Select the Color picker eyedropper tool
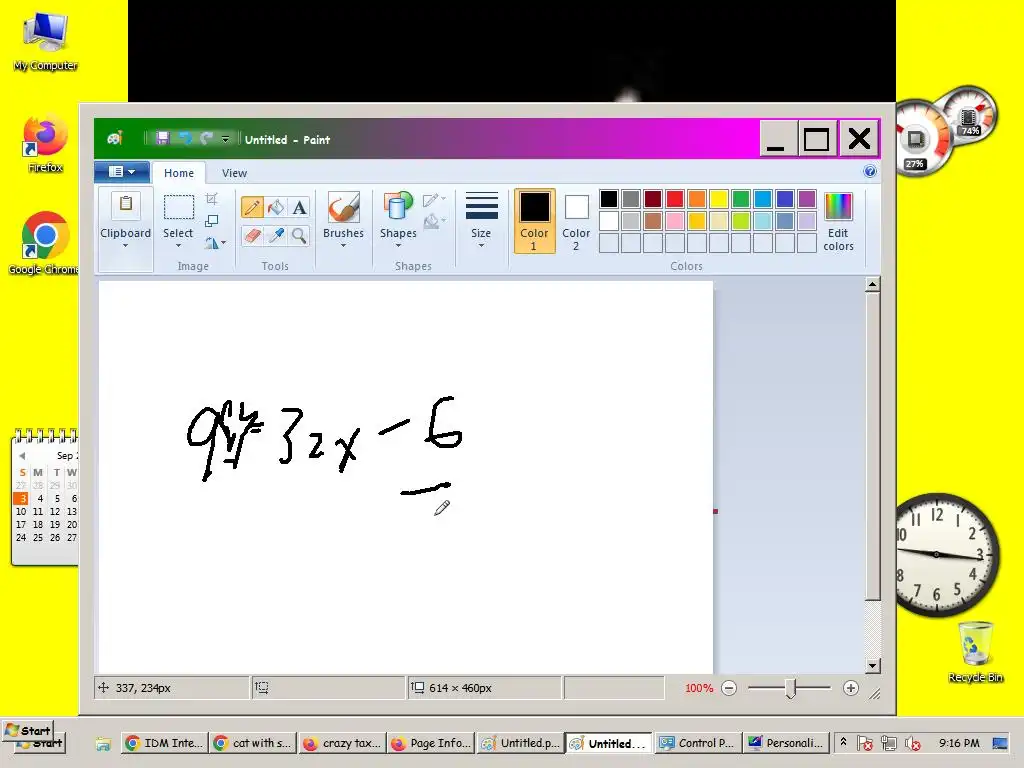1024x768 pixels. click(x=276, y=236)
